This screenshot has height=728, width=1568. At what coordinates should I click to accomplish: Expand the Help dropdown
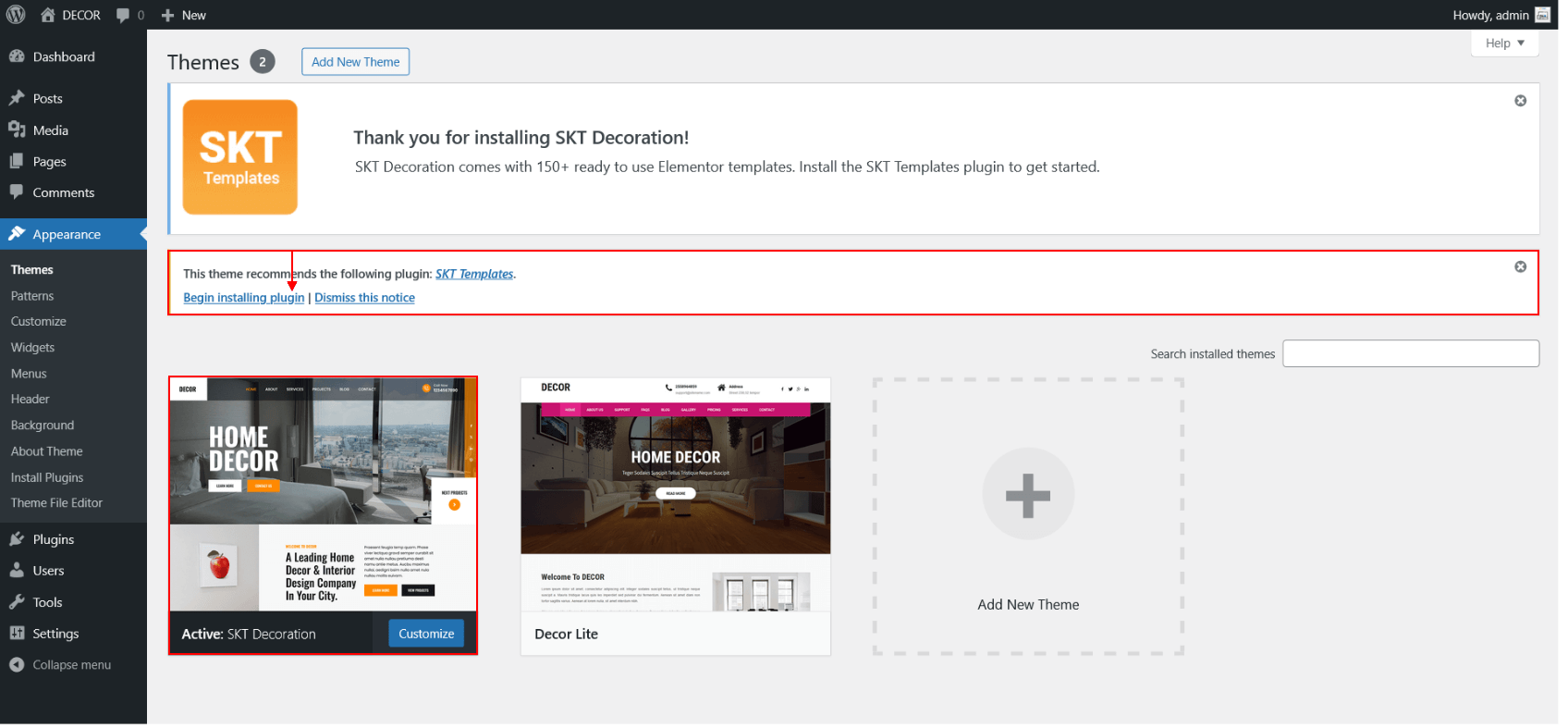(x=1504, y=43)
